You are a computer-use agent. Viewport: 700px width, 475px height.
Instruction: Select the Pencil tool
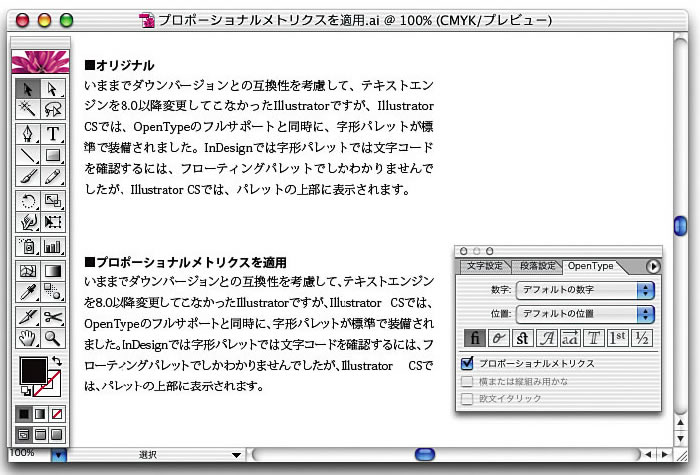tap(53, 176)
